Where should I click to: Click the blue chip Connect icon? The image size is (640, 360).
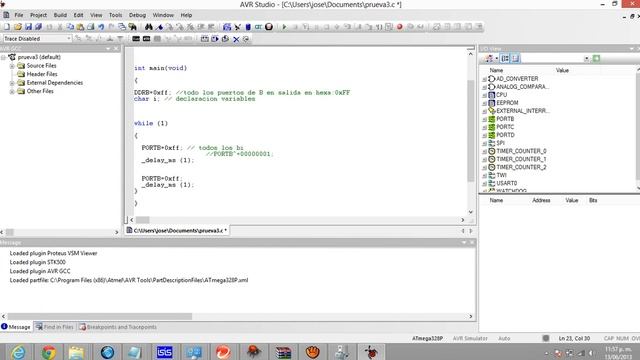coord(248,27)
